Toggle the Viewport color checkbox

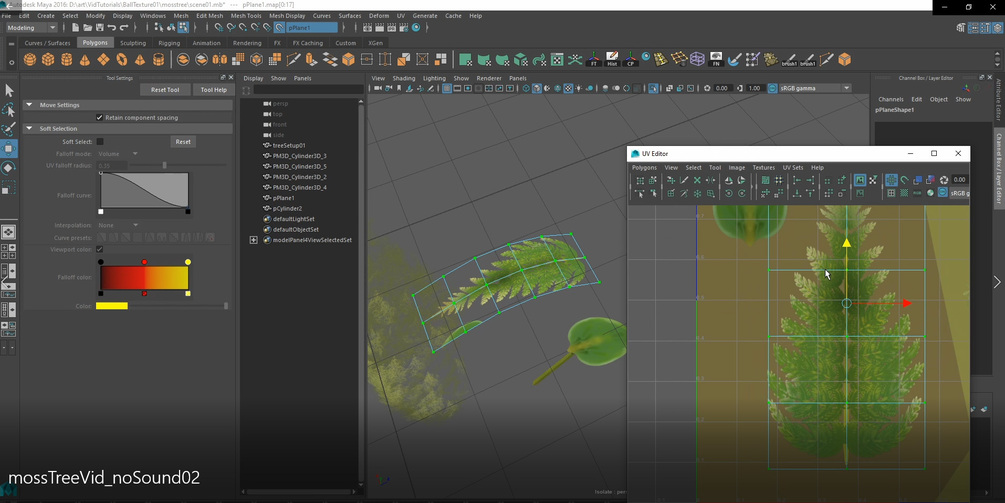(x=100, y=249)
